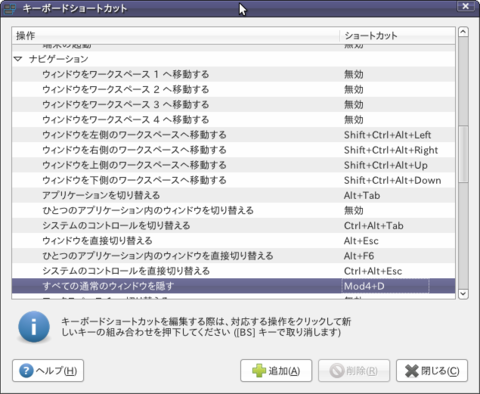Click the disabled 削除(R) button
The height and width of the screenshot is (394, 480).
[x=354, y=370]
